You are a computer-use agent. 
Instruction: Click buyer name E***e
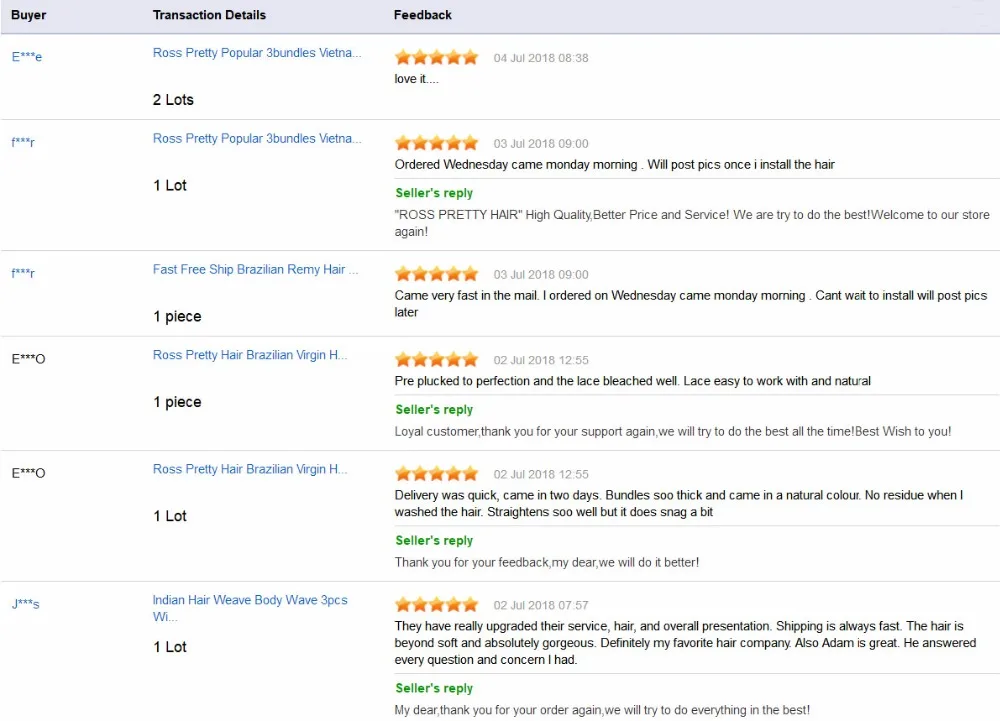(26, 57)
